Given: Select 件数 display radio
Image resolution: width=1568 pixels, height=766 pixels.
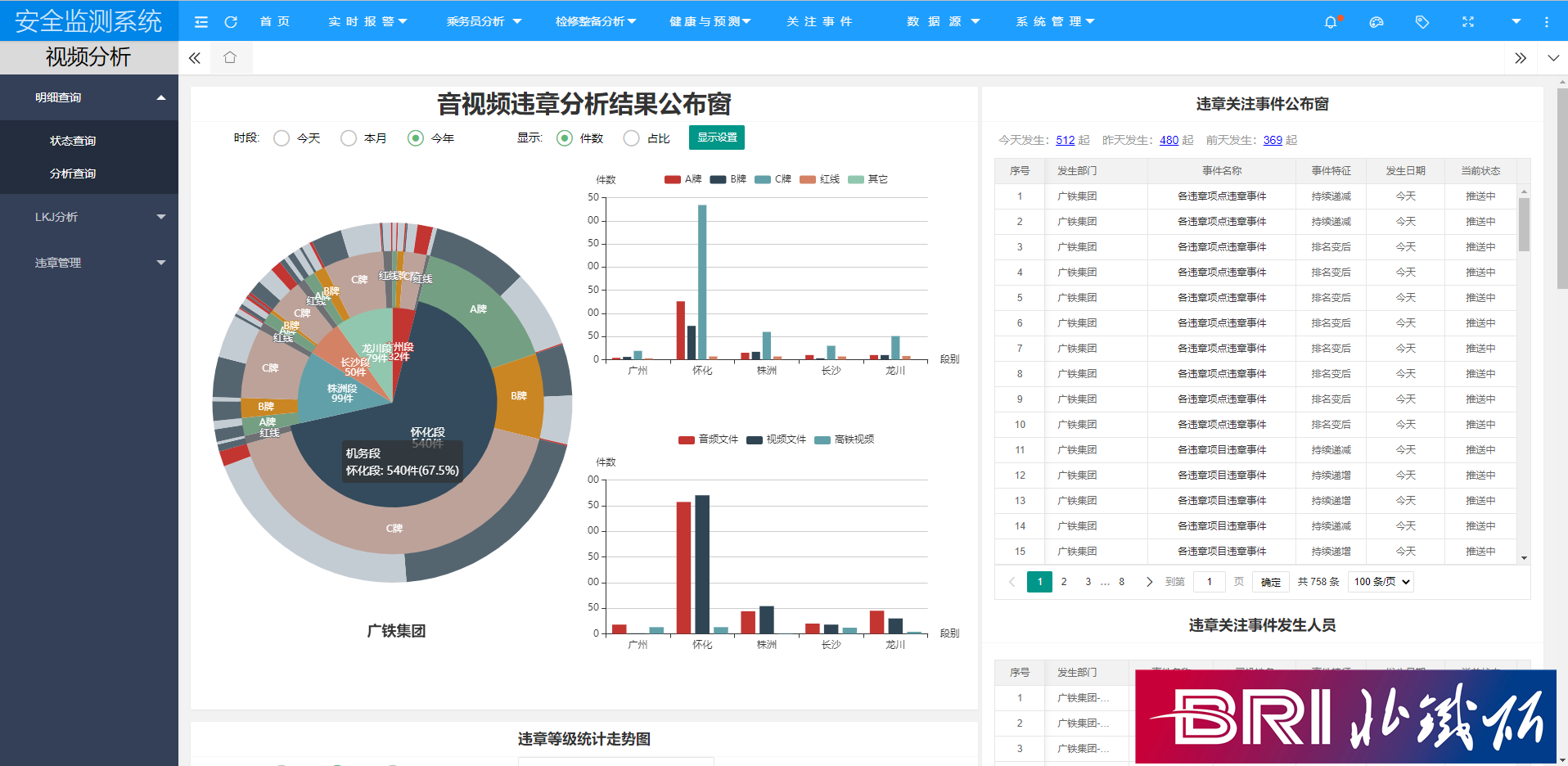Looking at the screenshot, I should [x=565, y=138].
